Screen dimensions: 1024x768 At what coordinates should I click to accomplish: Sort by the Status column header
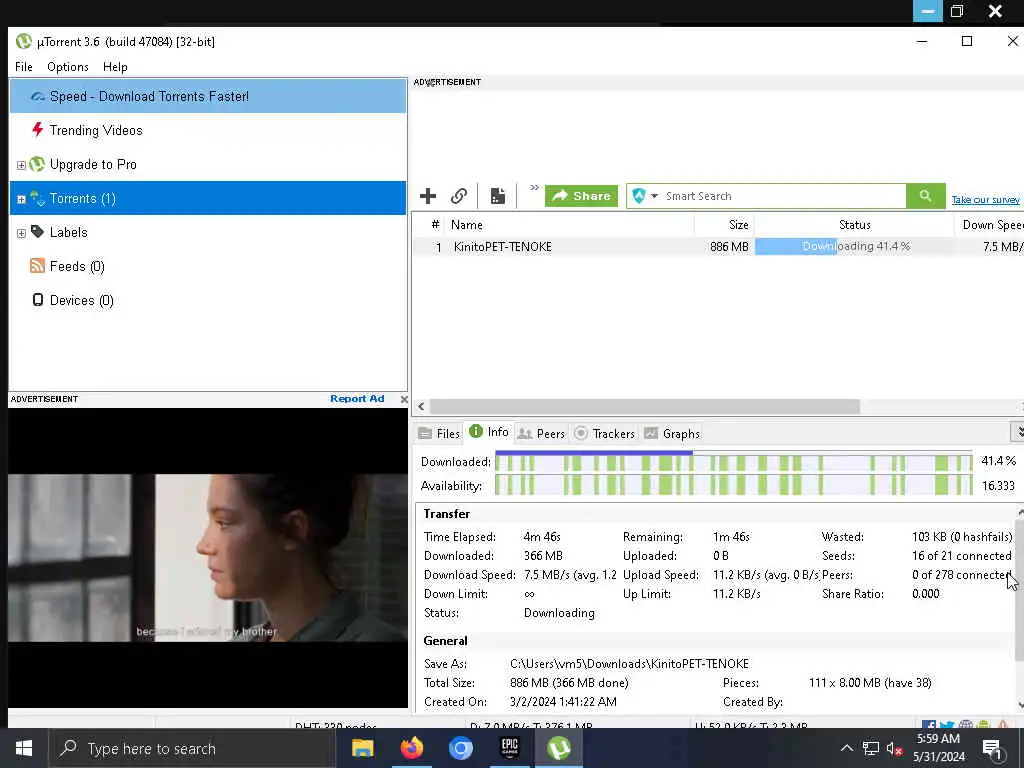click(854, 225)
